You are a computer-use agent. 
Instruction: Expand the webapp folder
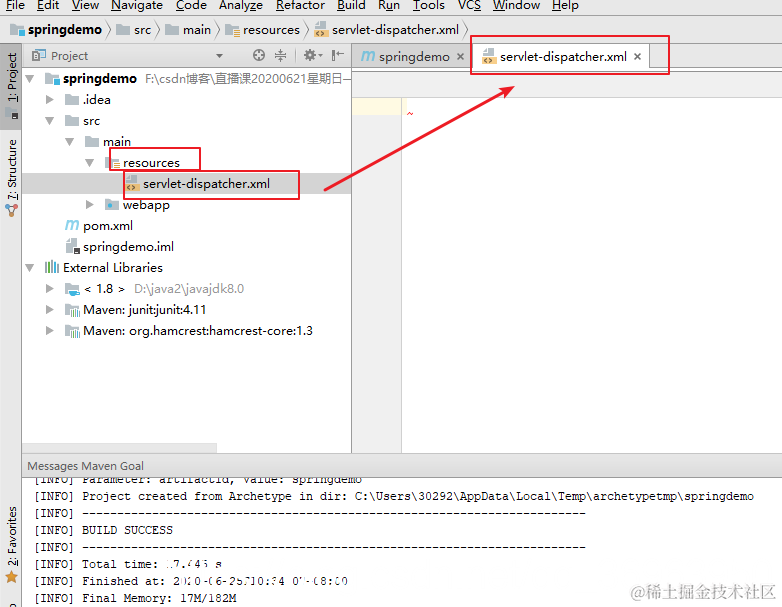click(90, 204)
